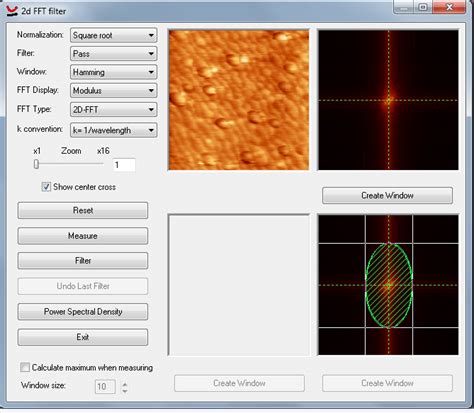Click the zoom value field showing 1
The height and width of the screenshot is (413, 474).
click(x=124, y=165)
